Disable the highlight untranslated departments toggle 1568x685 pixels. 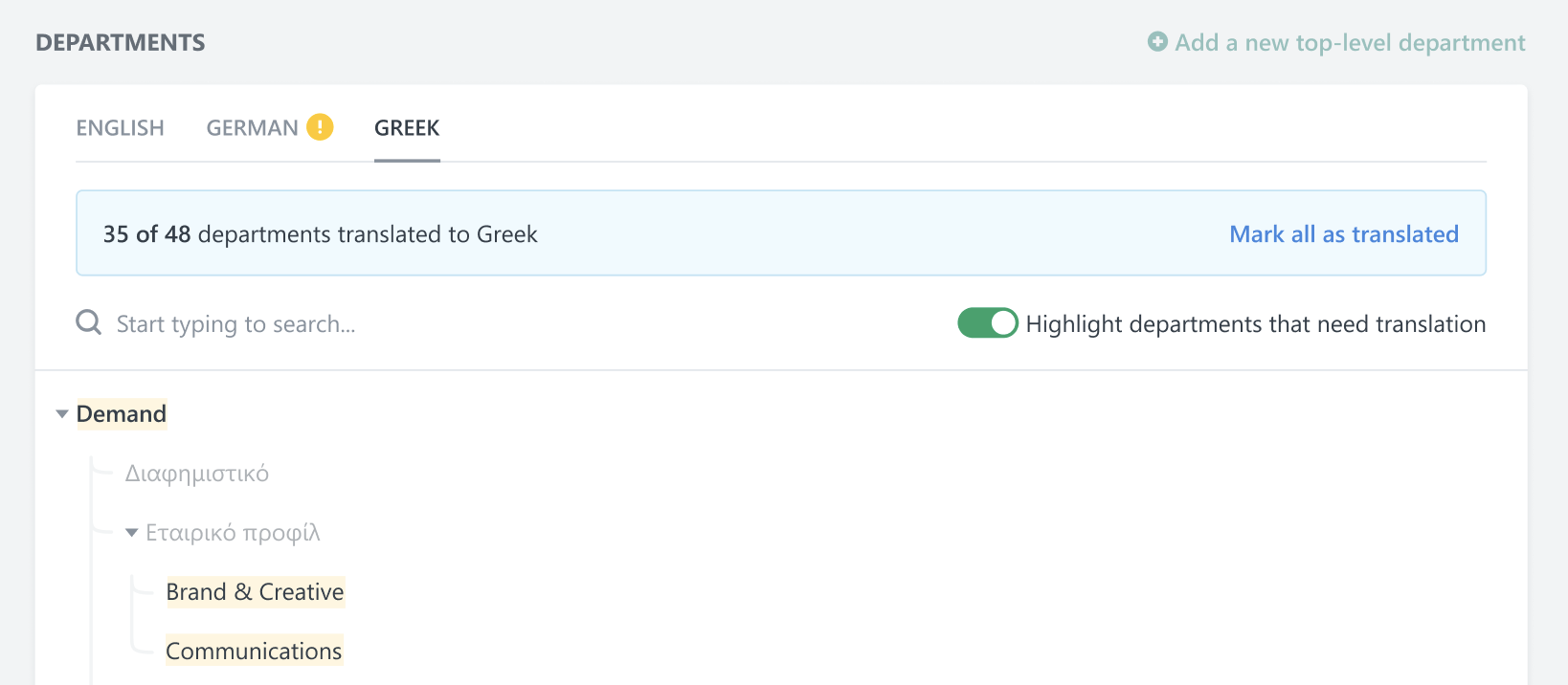(987, 323)
